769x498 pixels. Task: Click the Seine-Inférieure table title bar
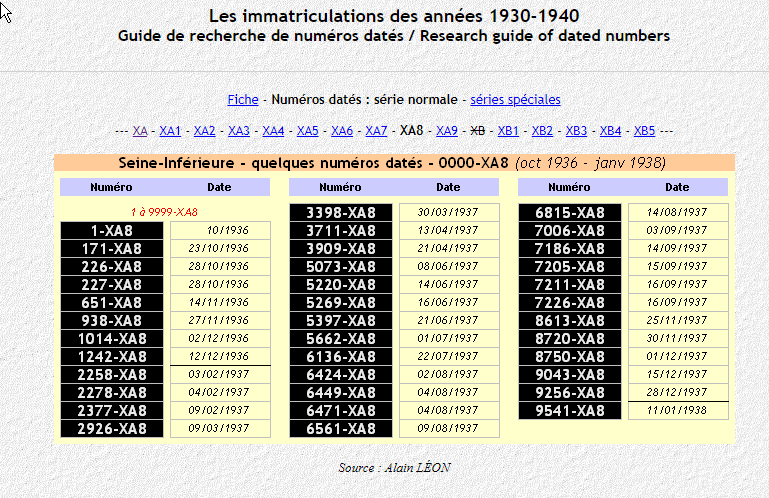394,163
